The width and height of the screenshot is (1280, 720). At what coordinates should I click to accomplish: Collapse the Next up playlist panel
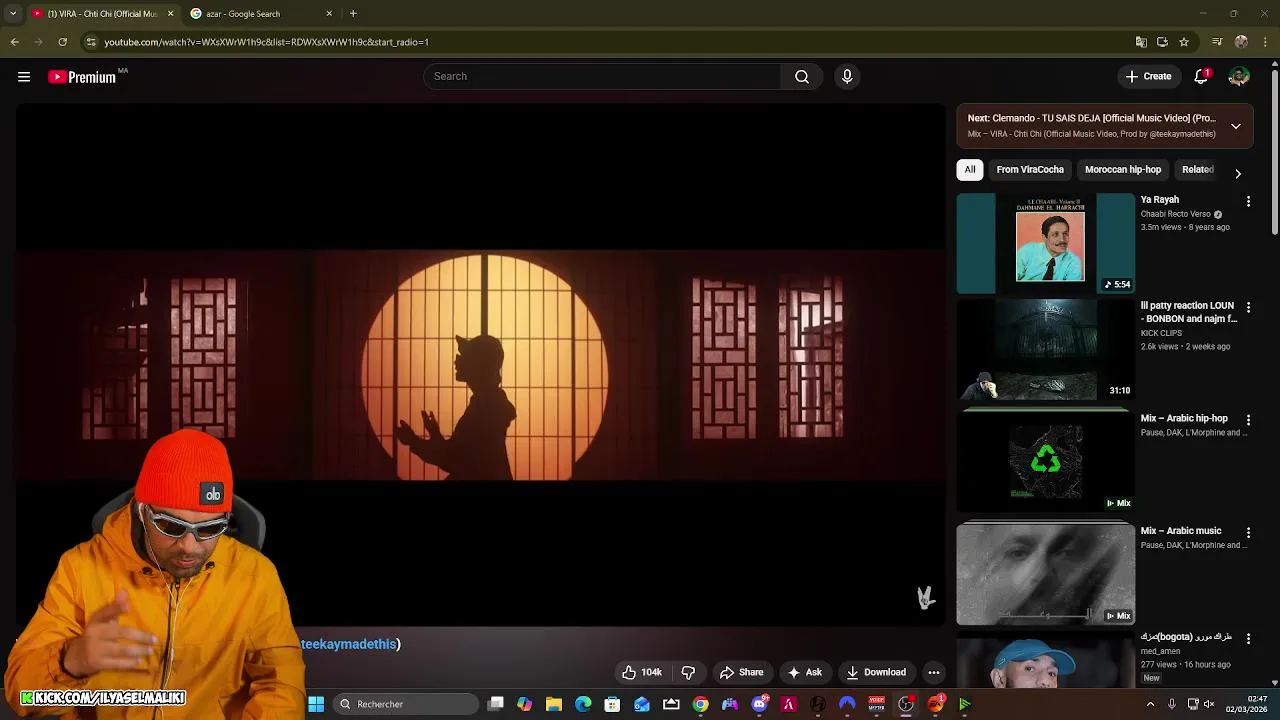pos(1236,126)
